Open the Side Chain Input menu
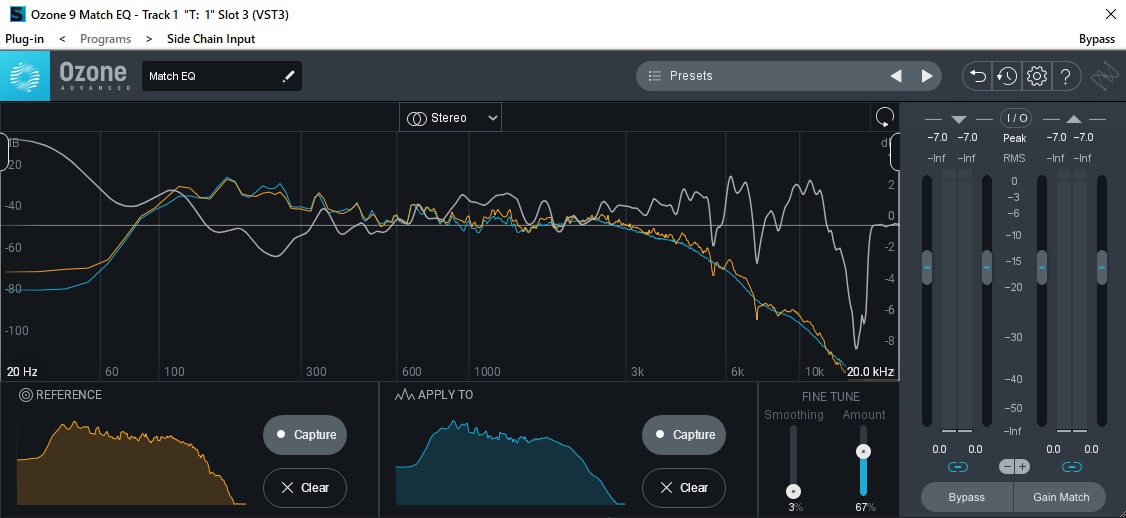Viewport: 1126px width, 518px height. (211, 39)
